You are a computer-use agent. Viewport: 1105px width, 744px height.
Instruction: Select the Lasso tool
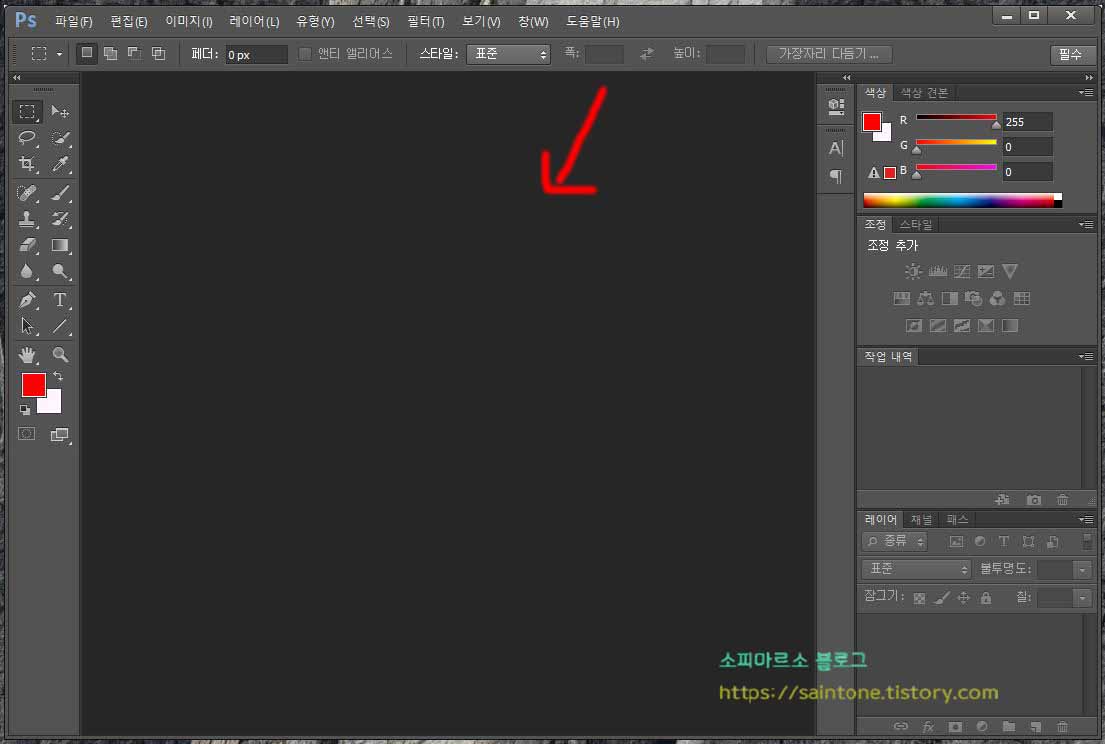(27, 138)
